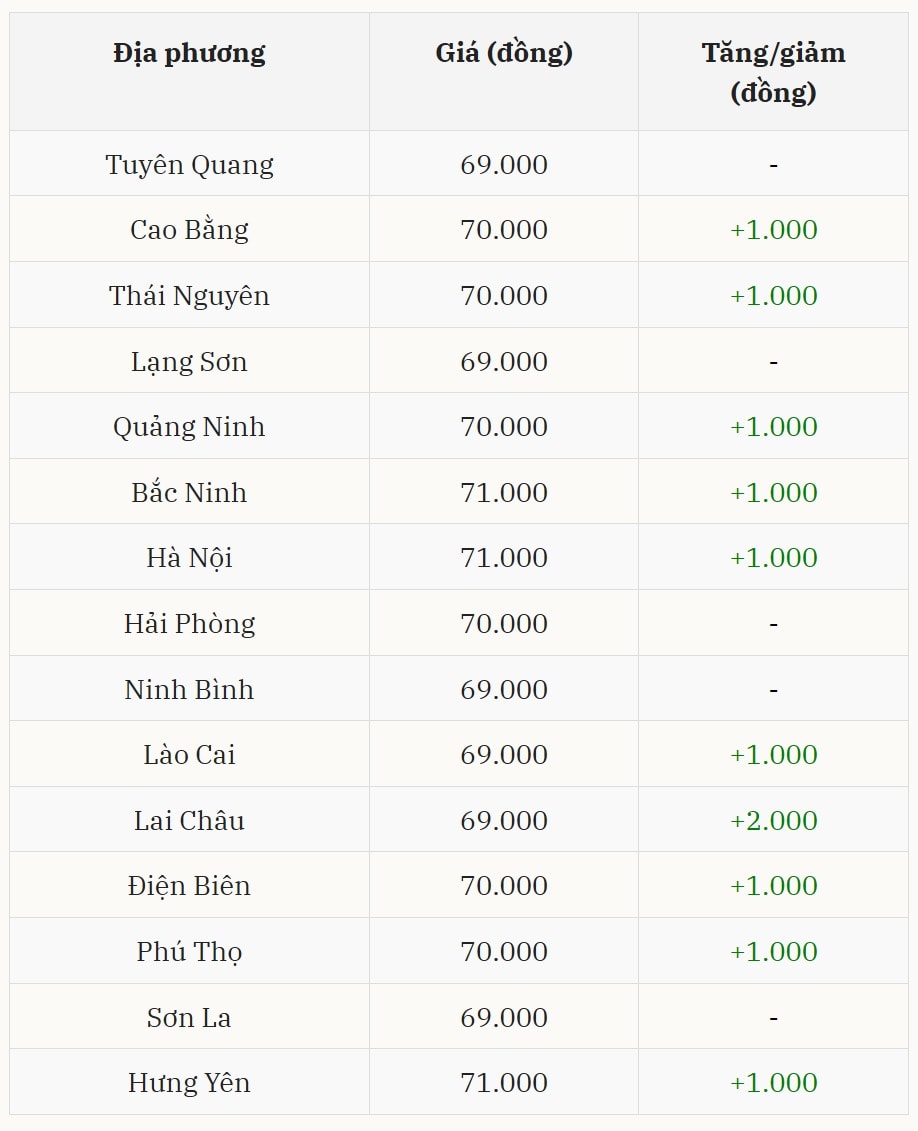The width and height of the screenshot is (918, 1131).
Task: Click the "Giá (đồng)" column header
Action: tap(504, 53)
